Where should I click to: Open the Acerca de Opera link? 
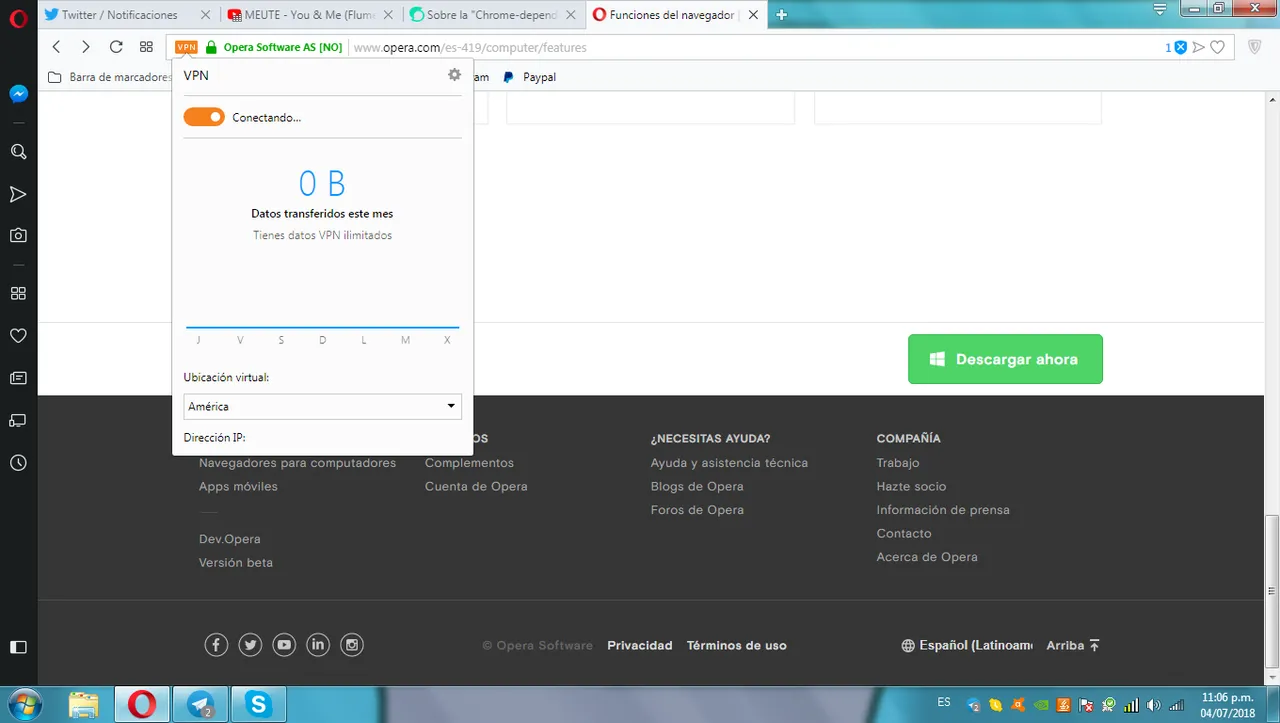[927, 557]
